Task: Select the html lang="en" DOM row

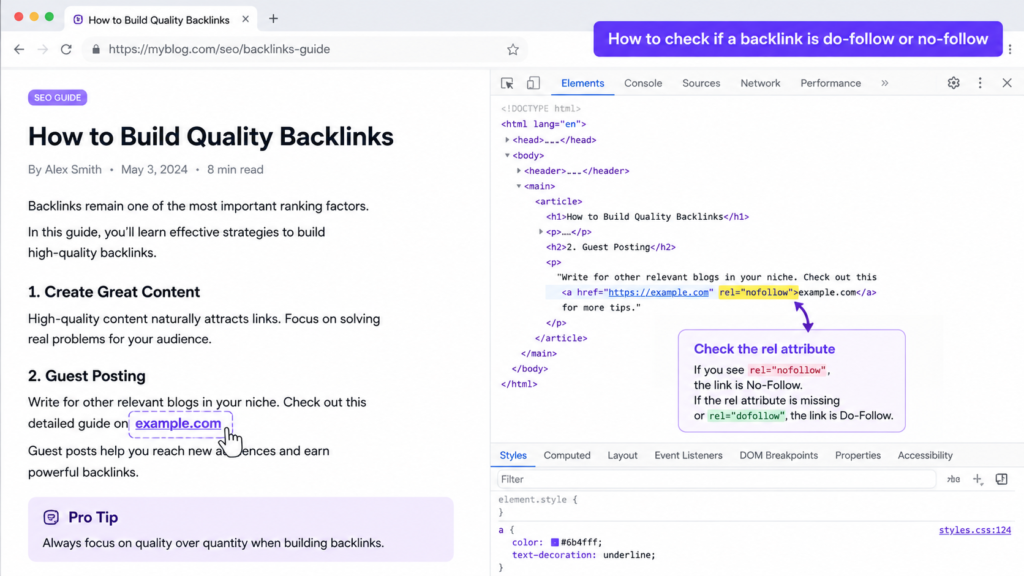Action: tap(543, 124)
